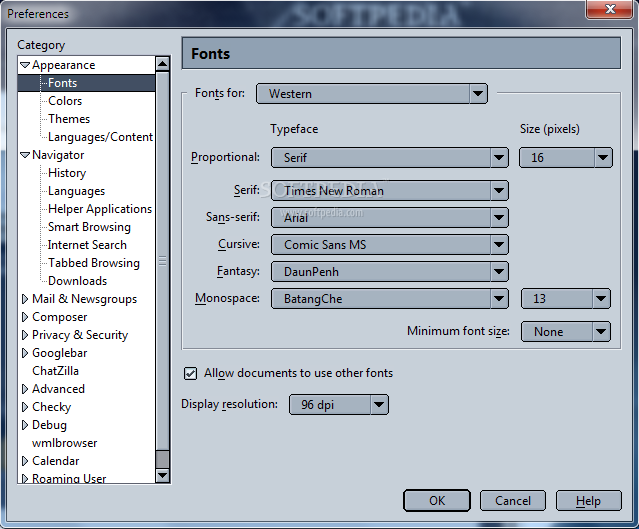Open the Fantasy DaunPenh dropdown
This screenshot has height=529, width=639.
pyautogui.click(x=390, y=272)
